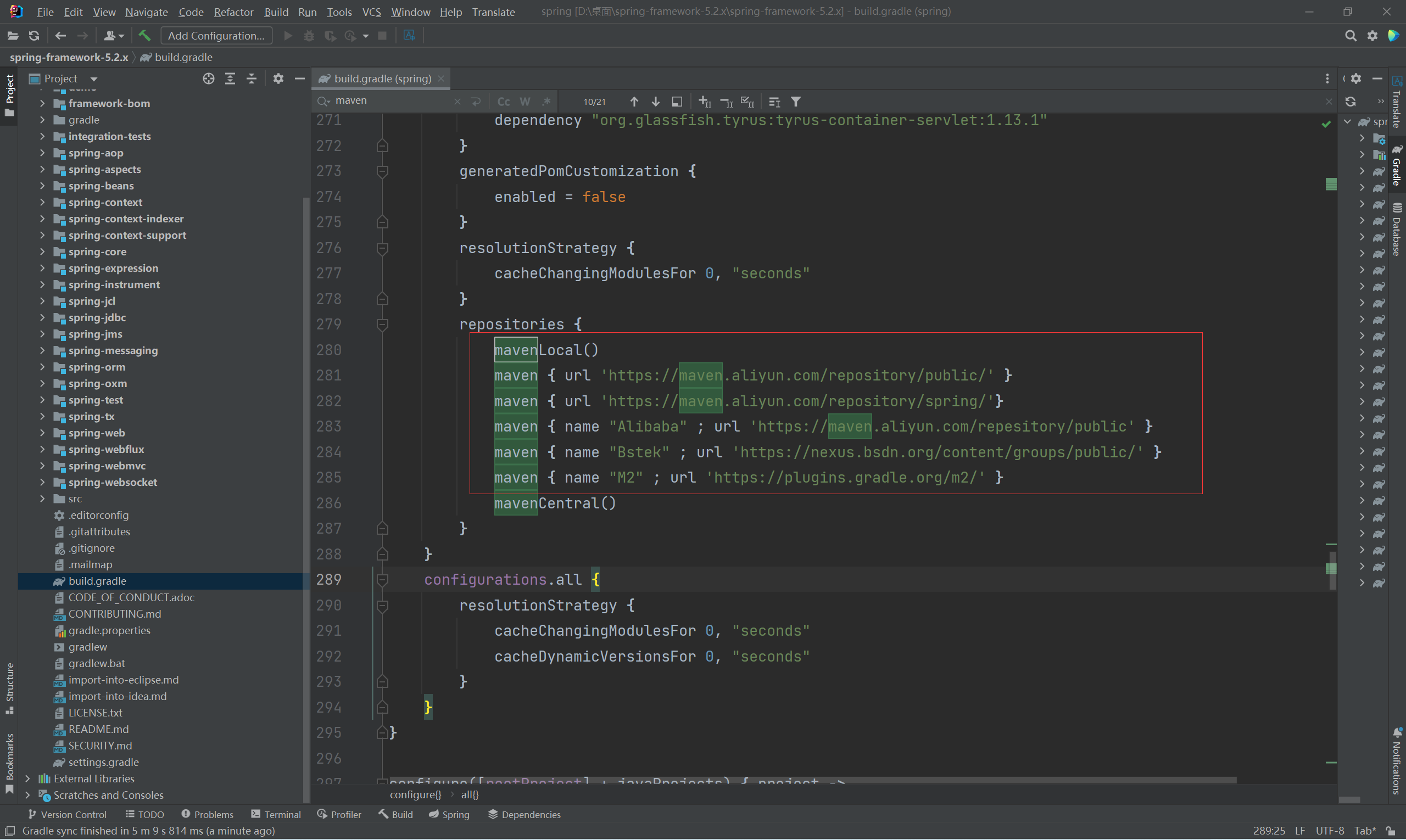Open Search Everywhere magnifier icon

pos(1351,36)
